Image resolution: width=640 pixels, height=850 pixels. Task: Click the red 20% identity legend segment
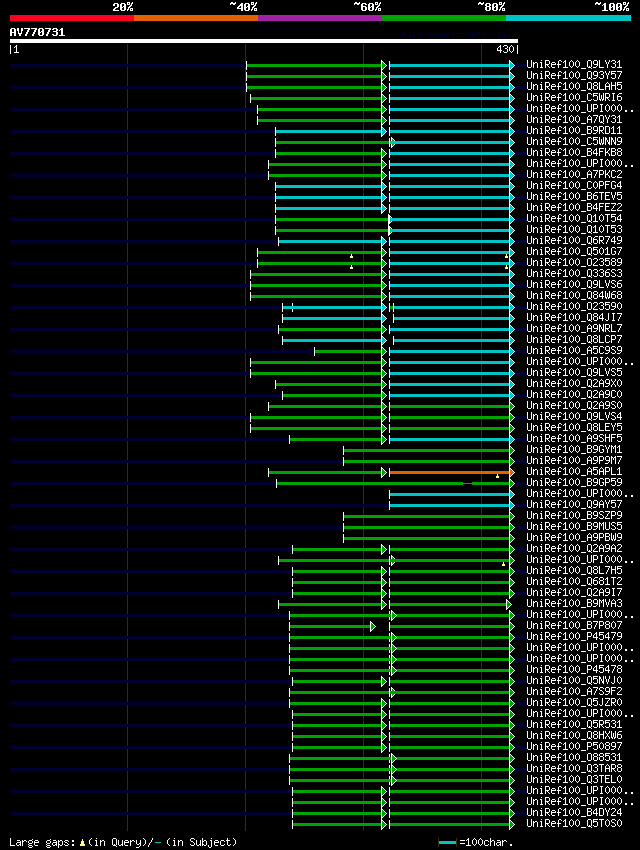pyautogui.click(x=72, y=18)
